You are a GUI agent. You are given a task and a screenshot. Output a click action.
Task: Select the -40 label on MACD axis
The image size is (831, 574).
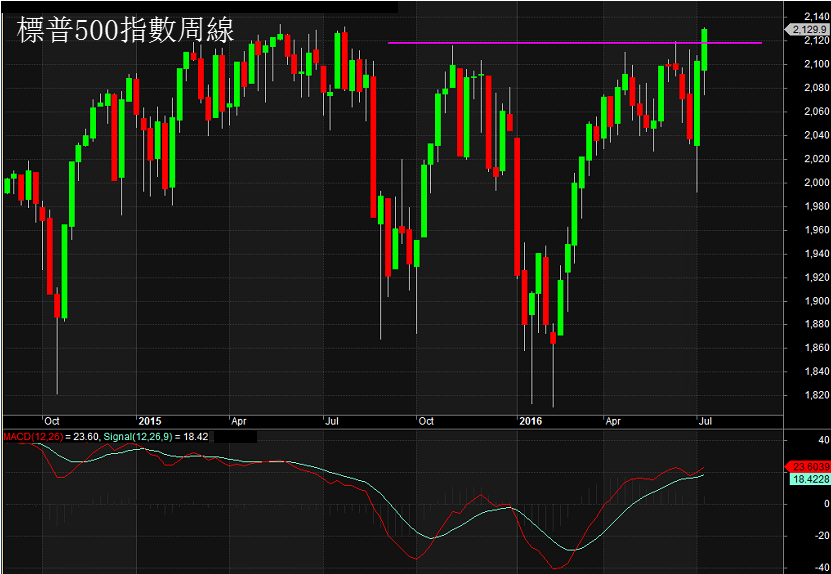(822, 568)
